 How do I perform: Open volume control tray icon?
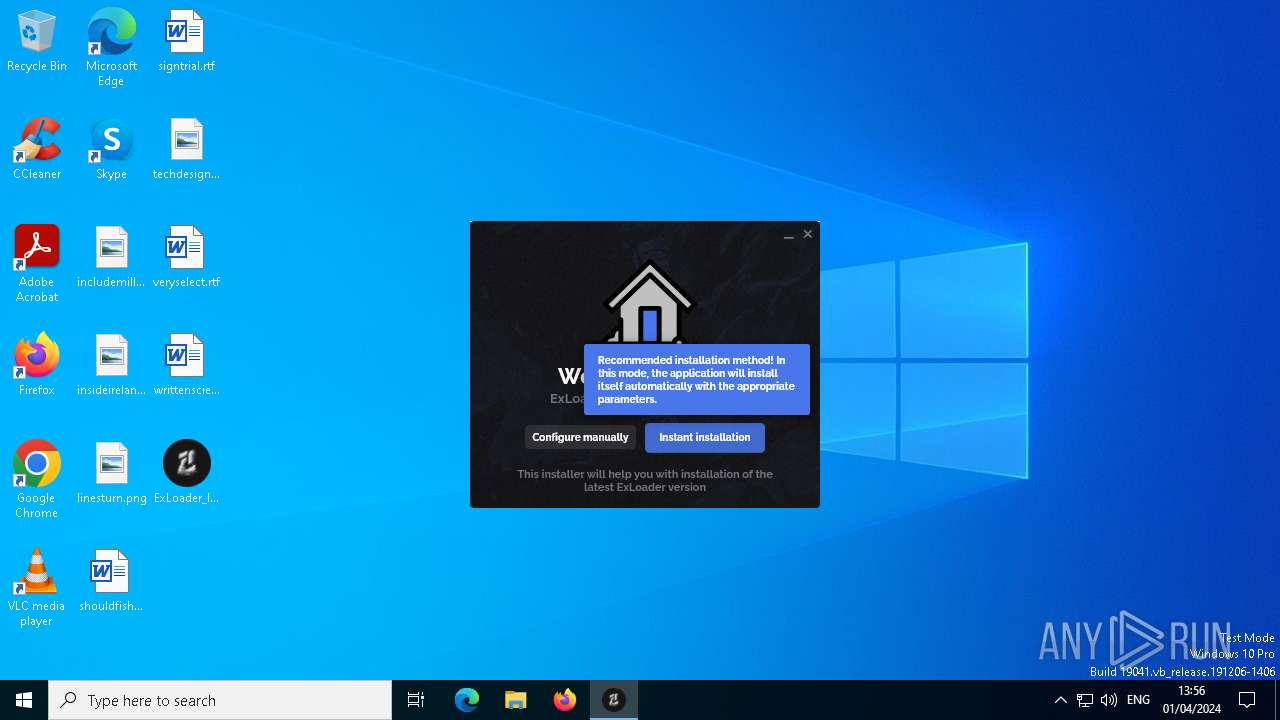click(1109, 700)
